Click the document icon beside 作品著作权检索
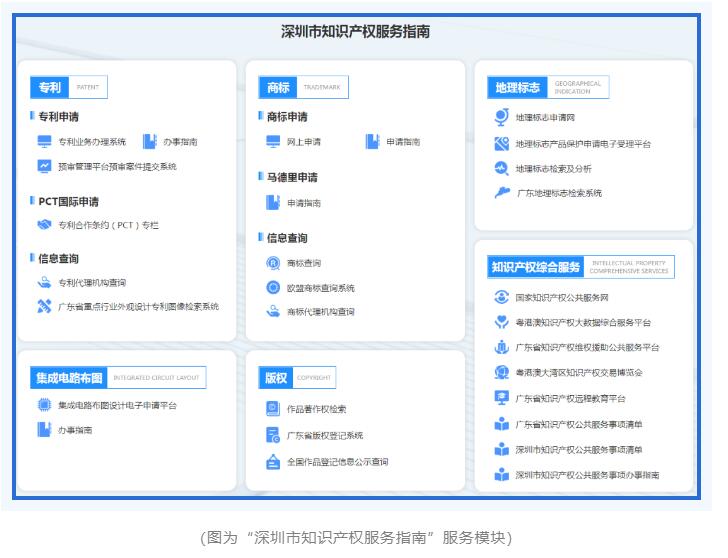 [x=273, y=409]
